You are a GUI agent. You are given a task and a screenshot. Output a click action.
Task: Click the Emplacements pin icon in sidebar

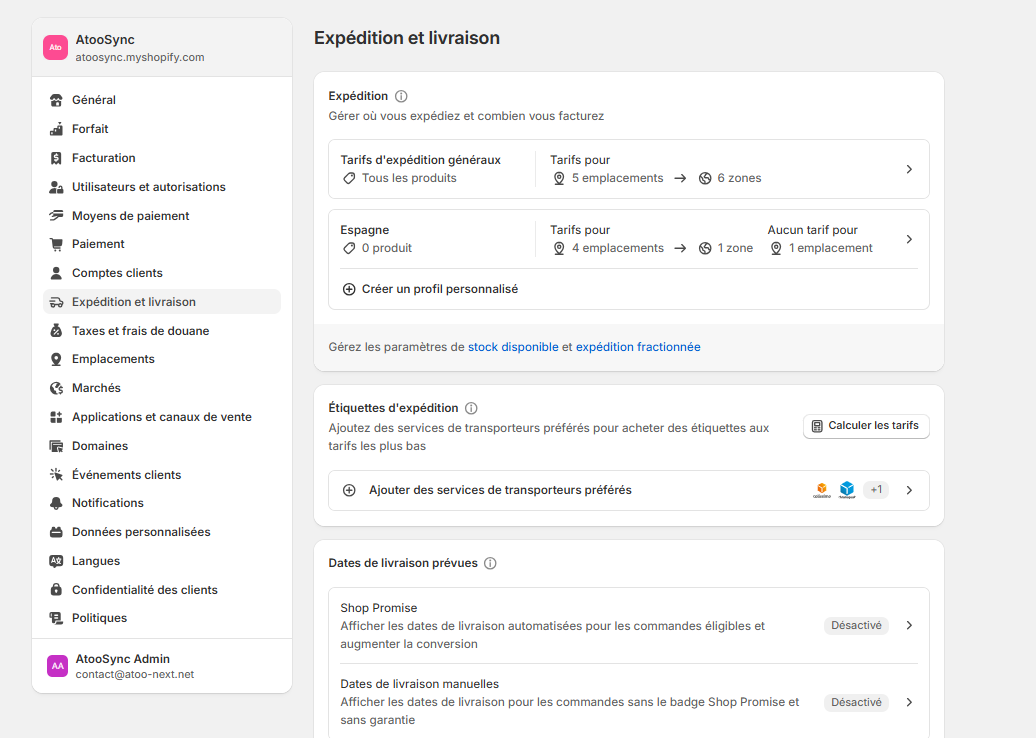click(56, 359)
